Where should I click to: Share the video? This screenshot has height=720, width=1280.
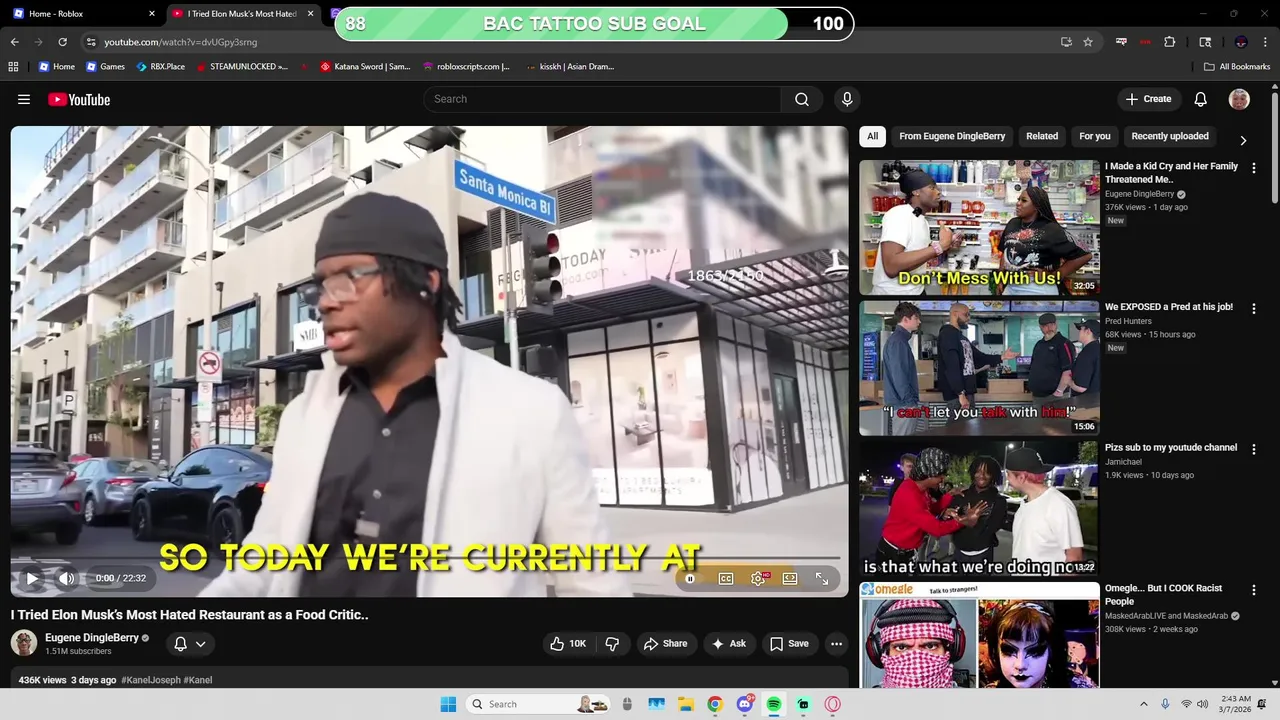[x=665, y=644]
